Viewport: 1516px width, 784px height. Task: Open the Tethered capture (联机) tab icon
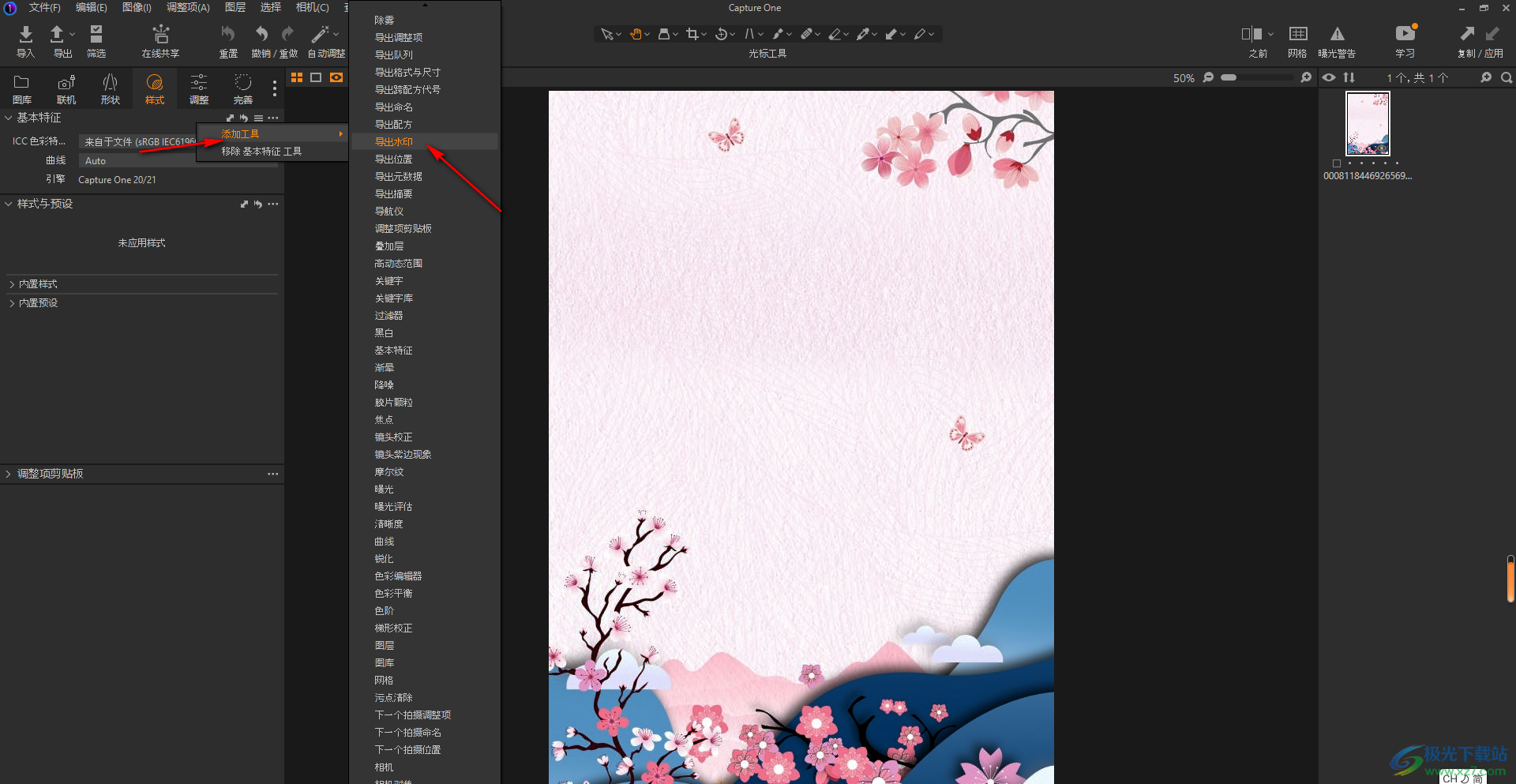tap(66, 83)
